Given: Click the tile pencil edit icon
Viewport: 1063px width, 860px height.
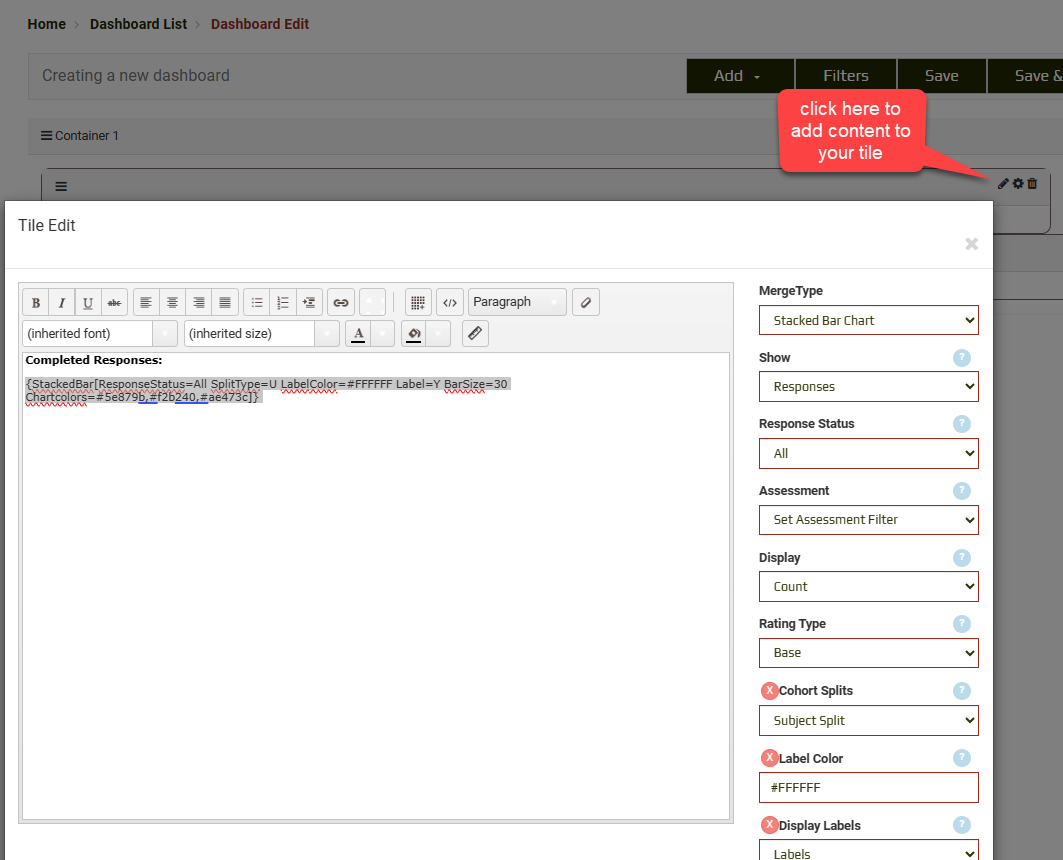Looking at the screenshot, I should (1003, 183).
